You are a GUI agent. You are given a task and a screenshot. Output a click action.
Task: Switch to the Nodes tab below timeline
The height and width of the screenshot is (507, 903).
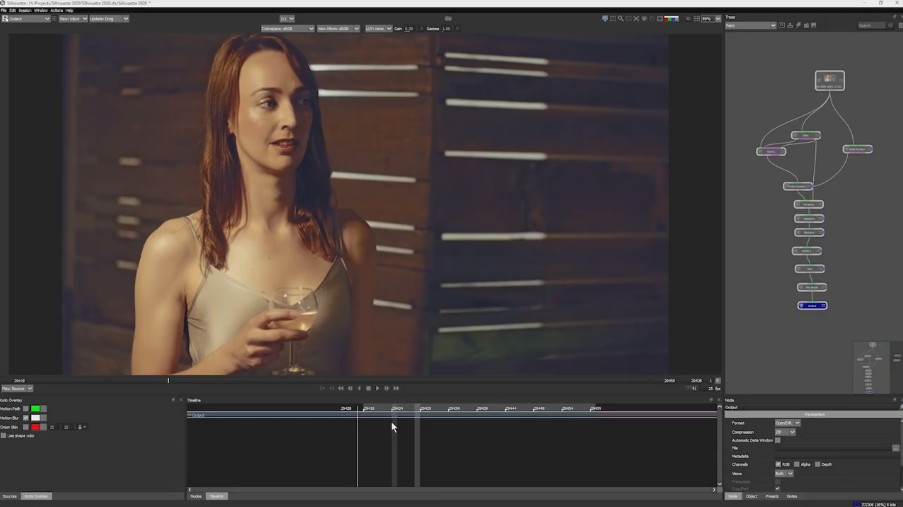coord(196,496)
